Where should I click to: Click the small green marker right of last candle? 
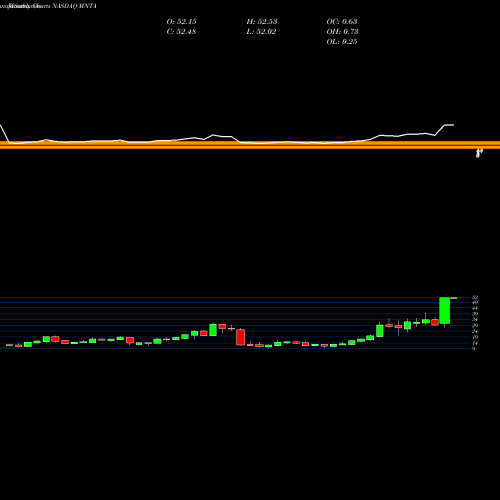454,298
